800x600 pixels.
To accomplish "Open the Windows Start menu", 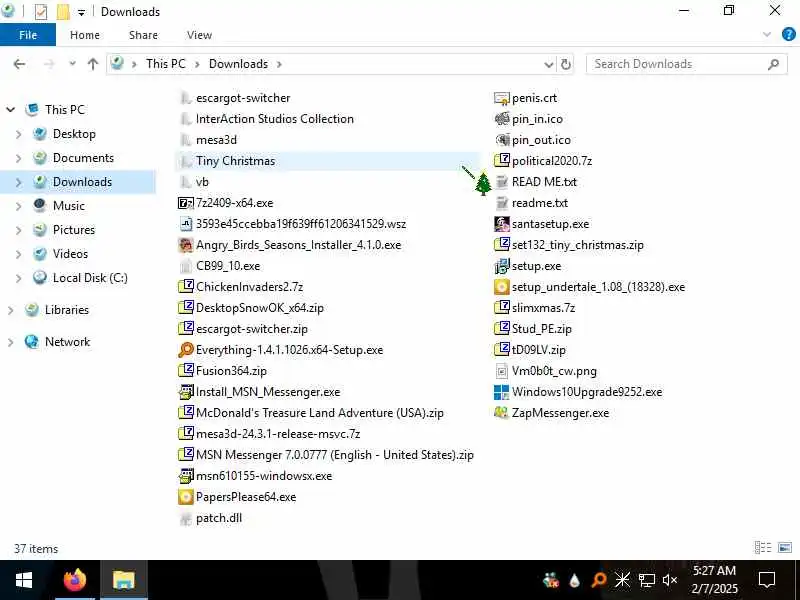I will (x=23, y=580).
